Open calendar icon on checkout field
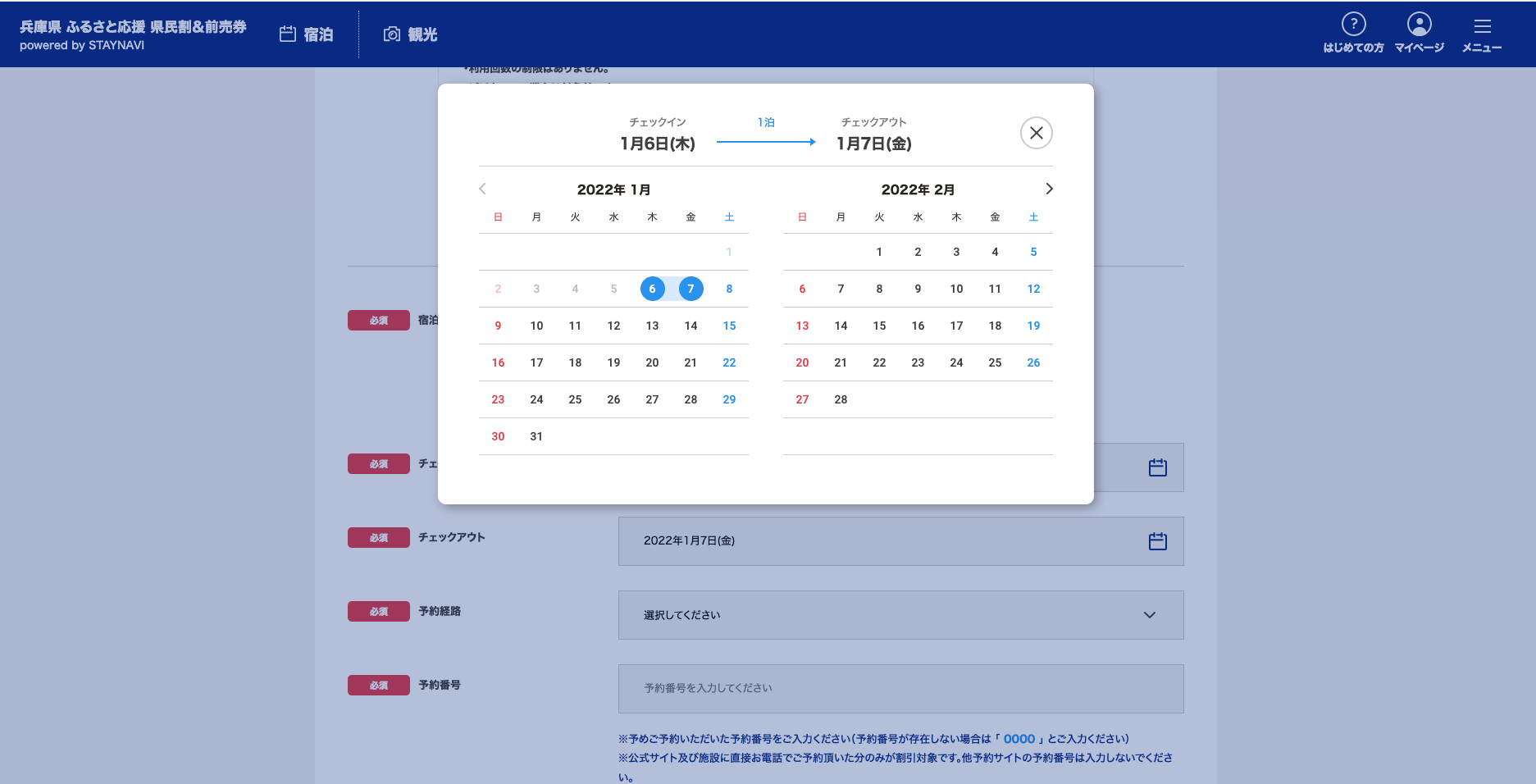The width and height of the screenshot is (1536, 784). click(1157, 541)
